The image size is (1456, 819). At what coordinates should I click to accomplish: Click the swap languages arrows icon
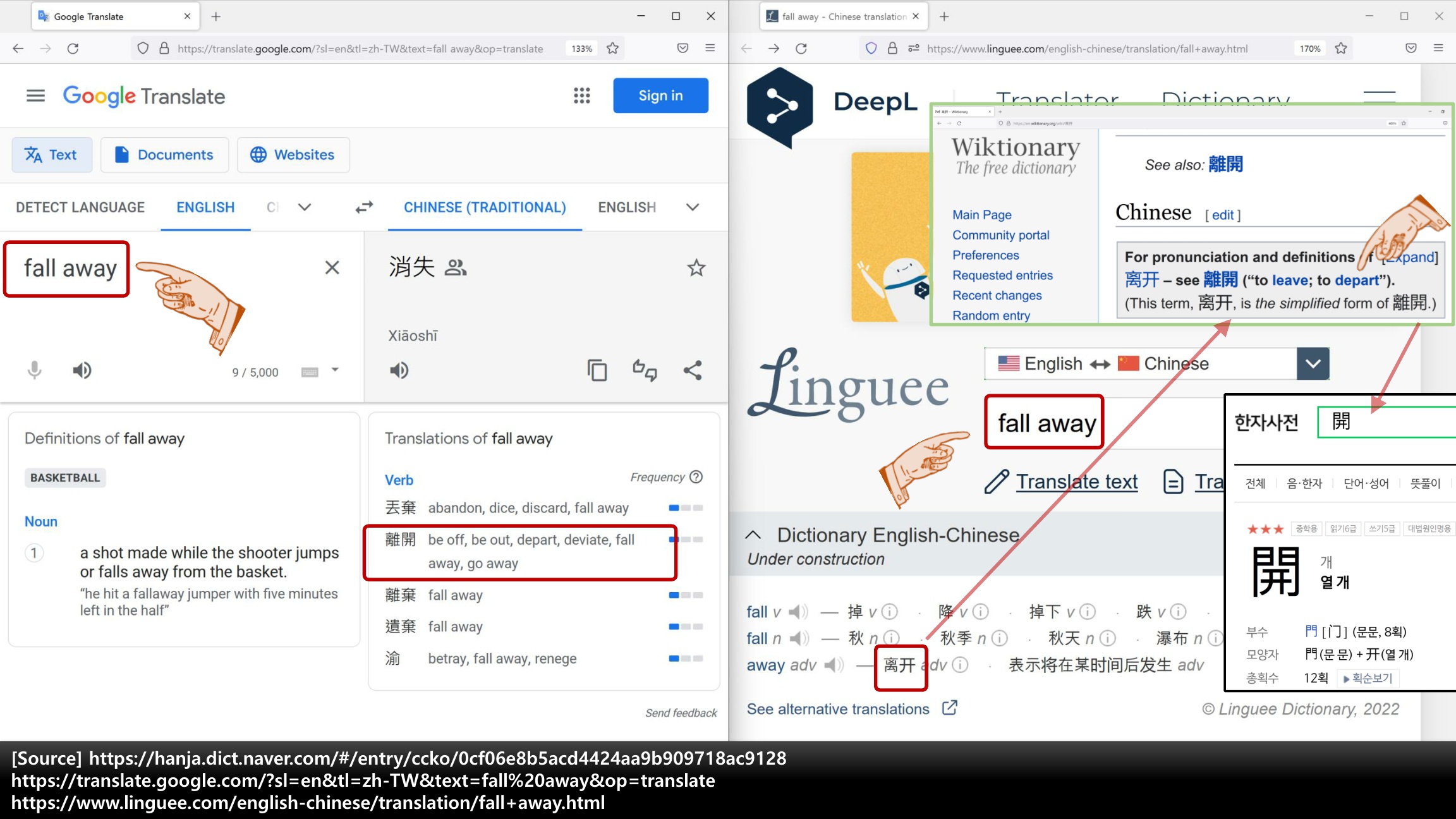(364, 207)
